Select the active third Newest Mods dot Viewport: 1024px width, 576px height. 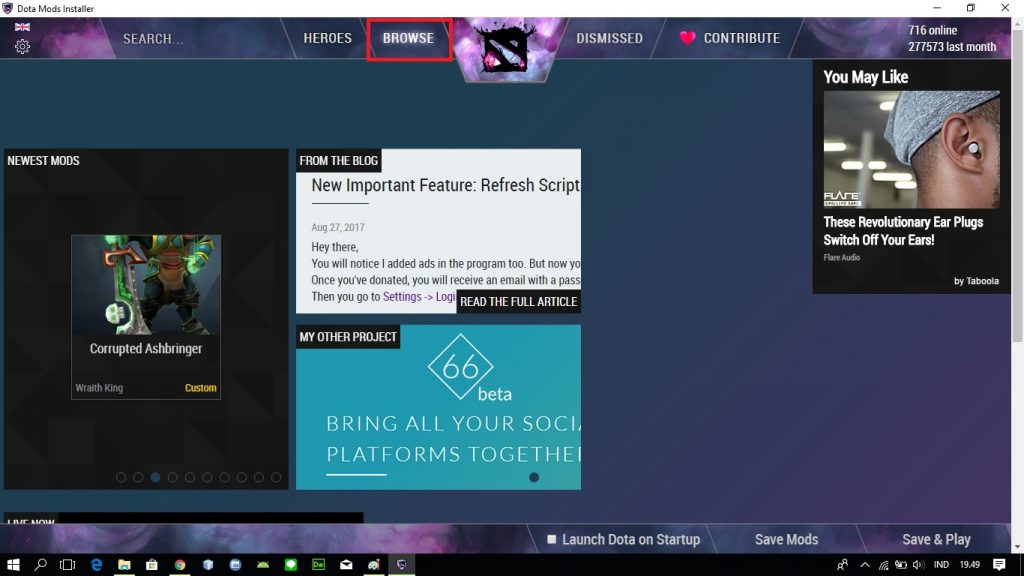(155, 477)
